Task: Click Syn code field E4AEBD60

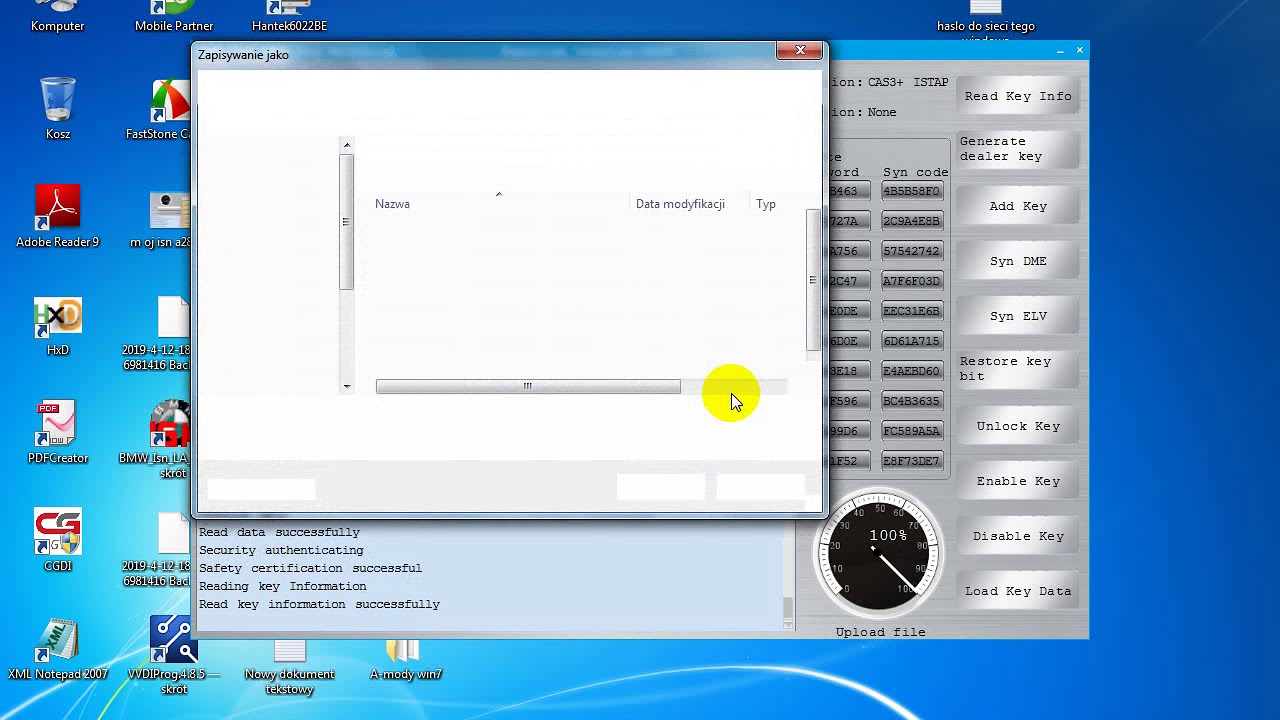Action: coord(912,371)
